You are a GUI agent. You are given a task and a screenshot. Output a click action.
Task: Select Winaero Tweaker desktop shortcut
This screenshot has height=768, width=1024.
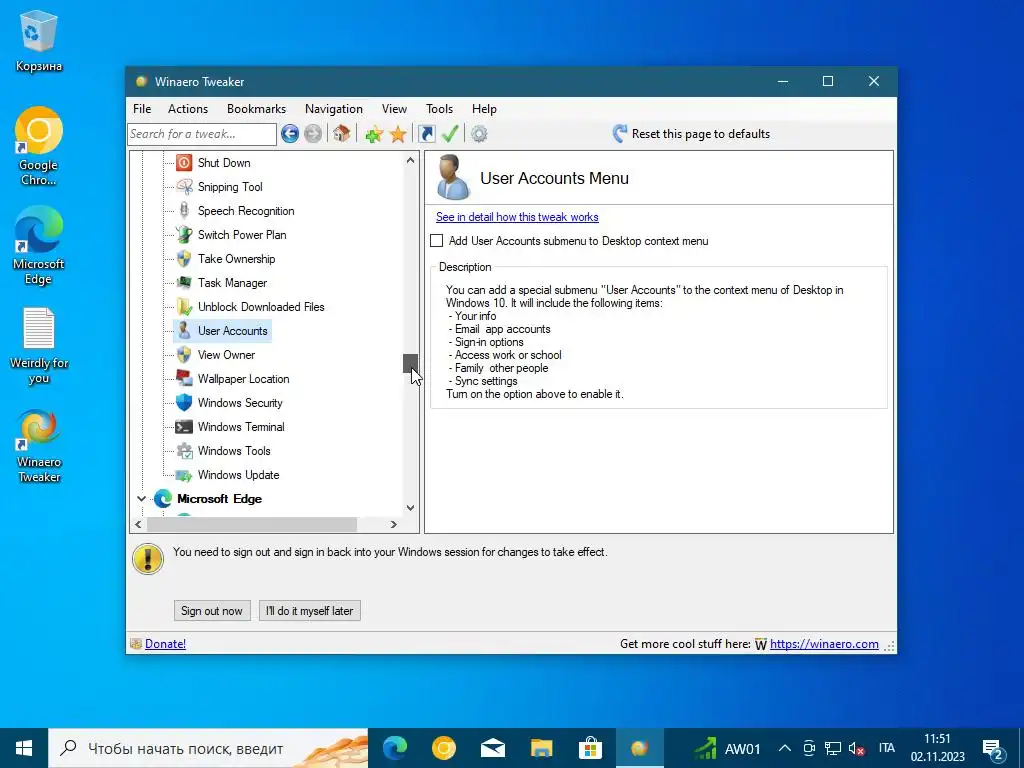point(39,446)
